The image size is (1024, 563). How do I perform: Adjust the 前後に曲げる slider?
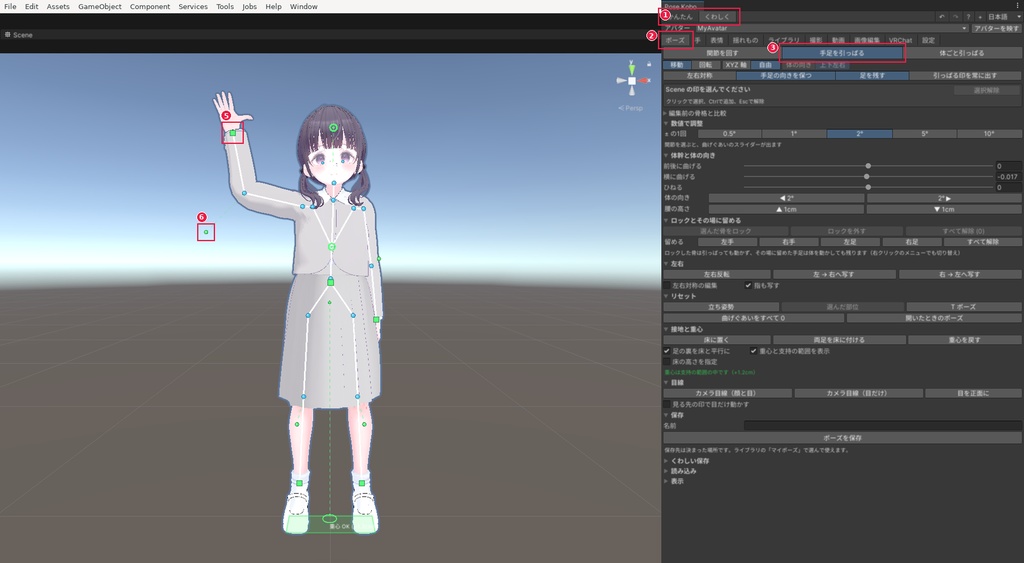click(x=867, y=166)
